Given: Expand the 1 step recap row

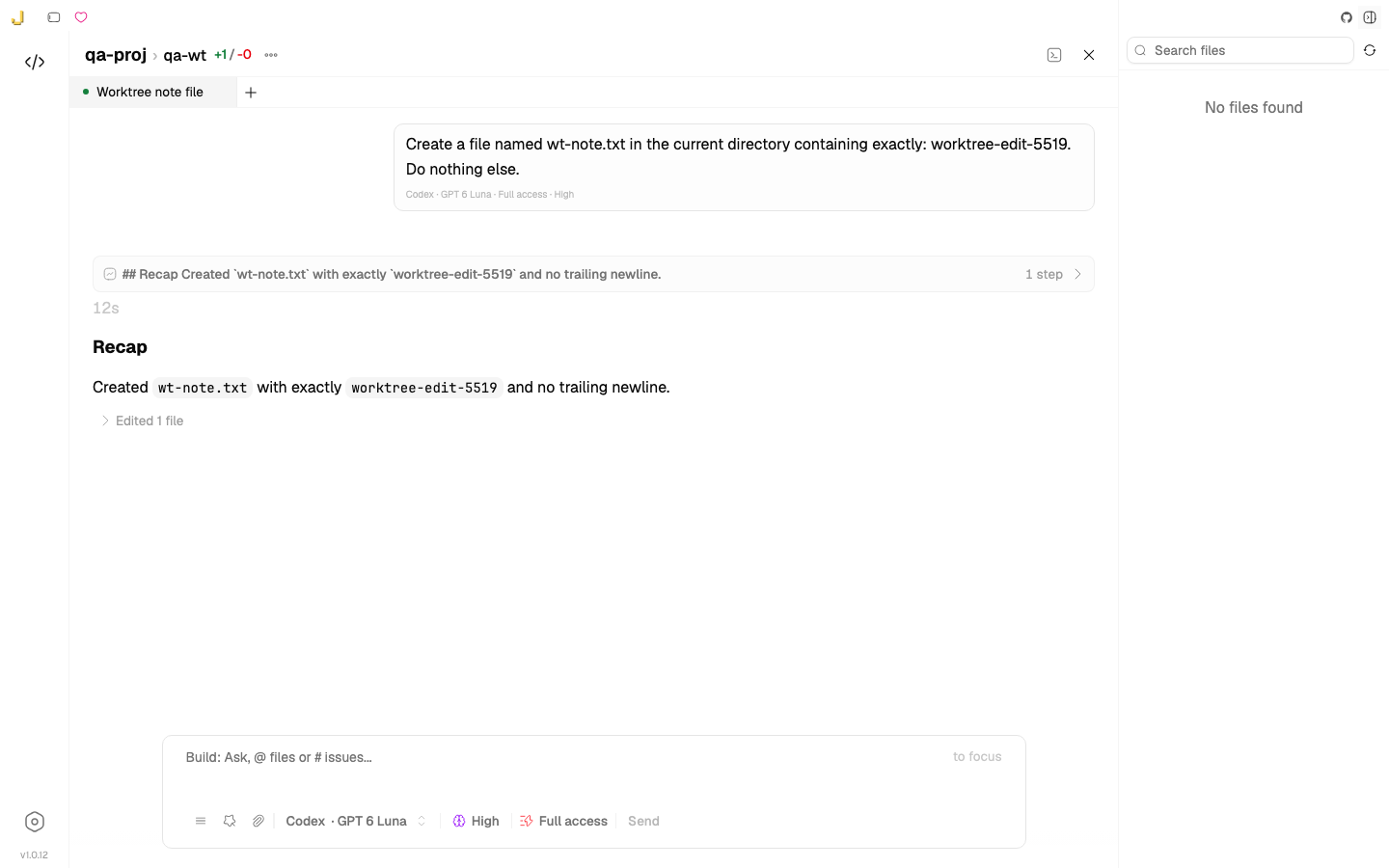Looking at the screenshot, I should [x=593, y=274].
